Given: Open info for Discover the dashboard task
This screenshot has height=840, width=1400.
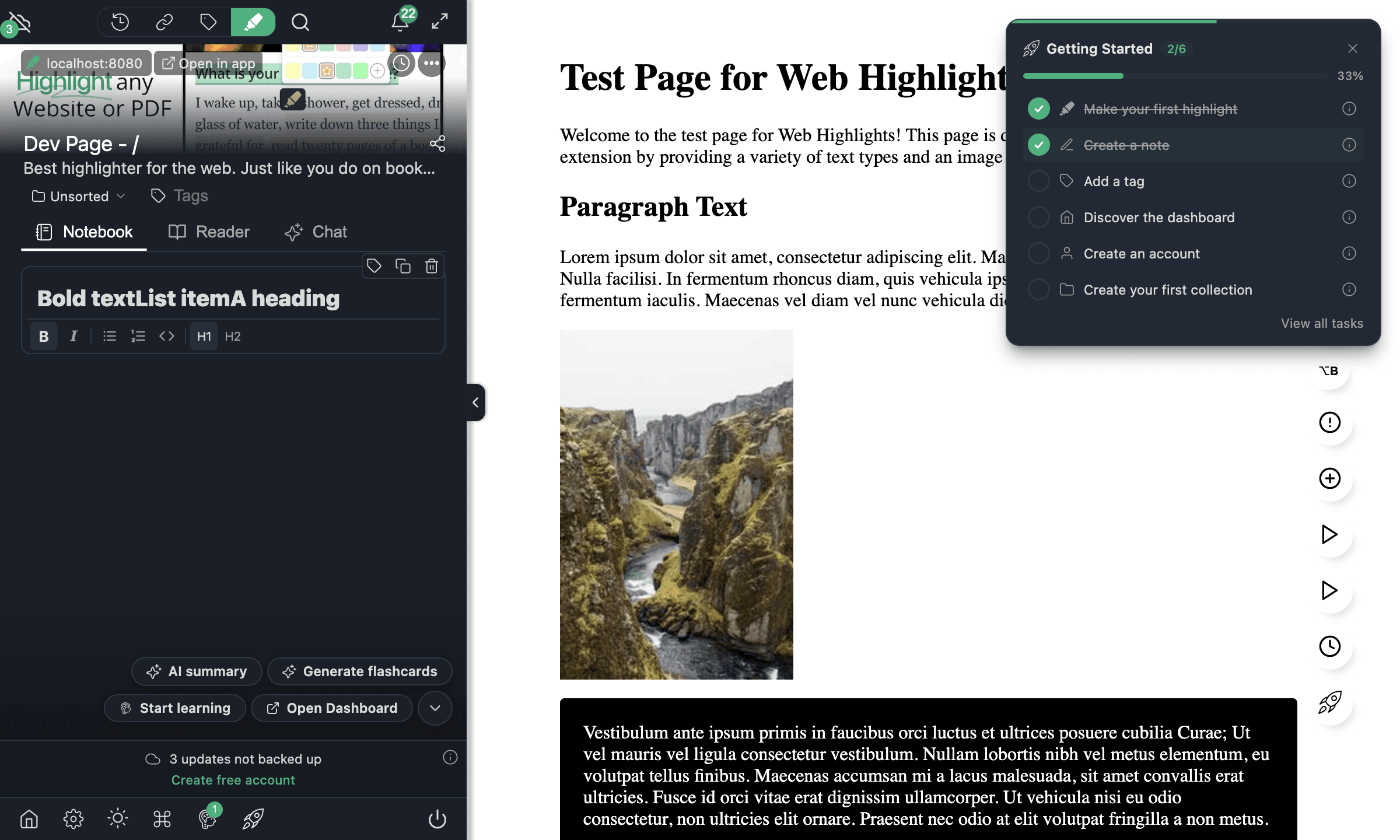Looking at the screenshot, I should pyautogui.click(x=1349, y=217).
